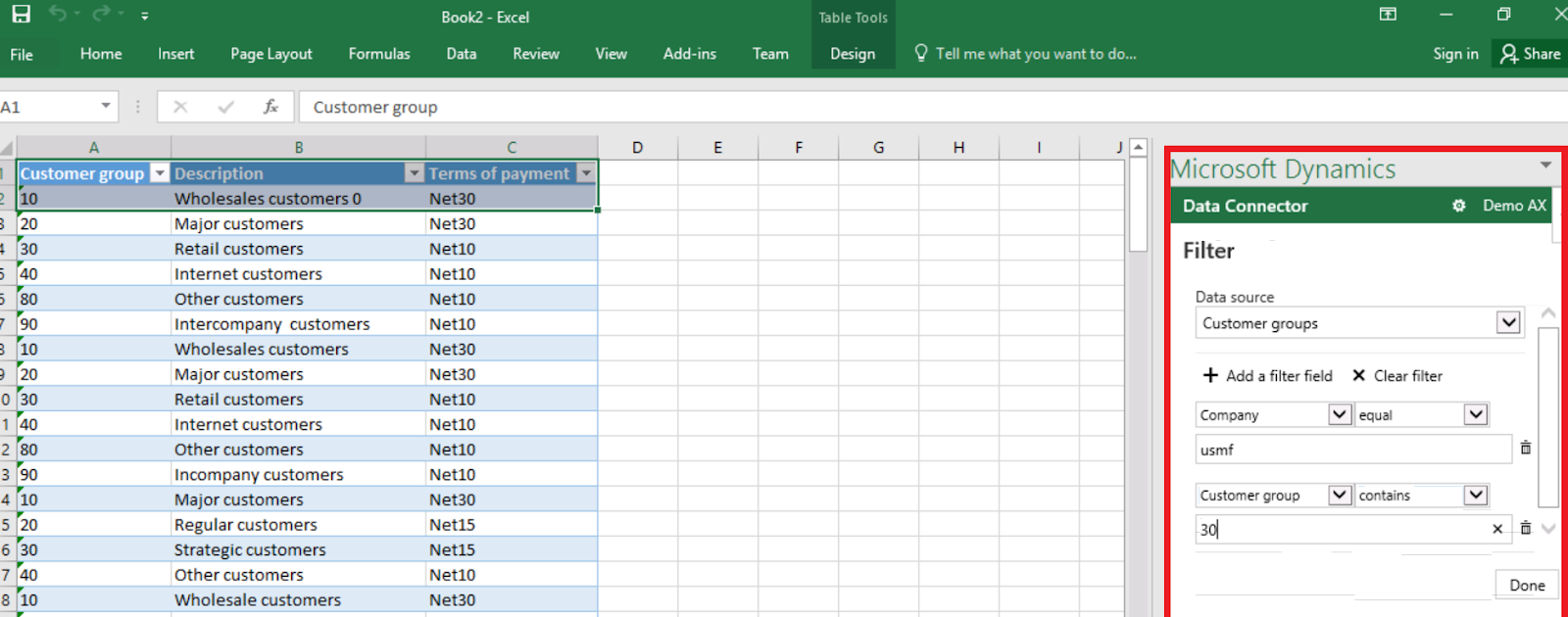This screenshot has width=1568, height=617.
Task: Delete Company filter with trash icon
Action: pos(1526,449)
